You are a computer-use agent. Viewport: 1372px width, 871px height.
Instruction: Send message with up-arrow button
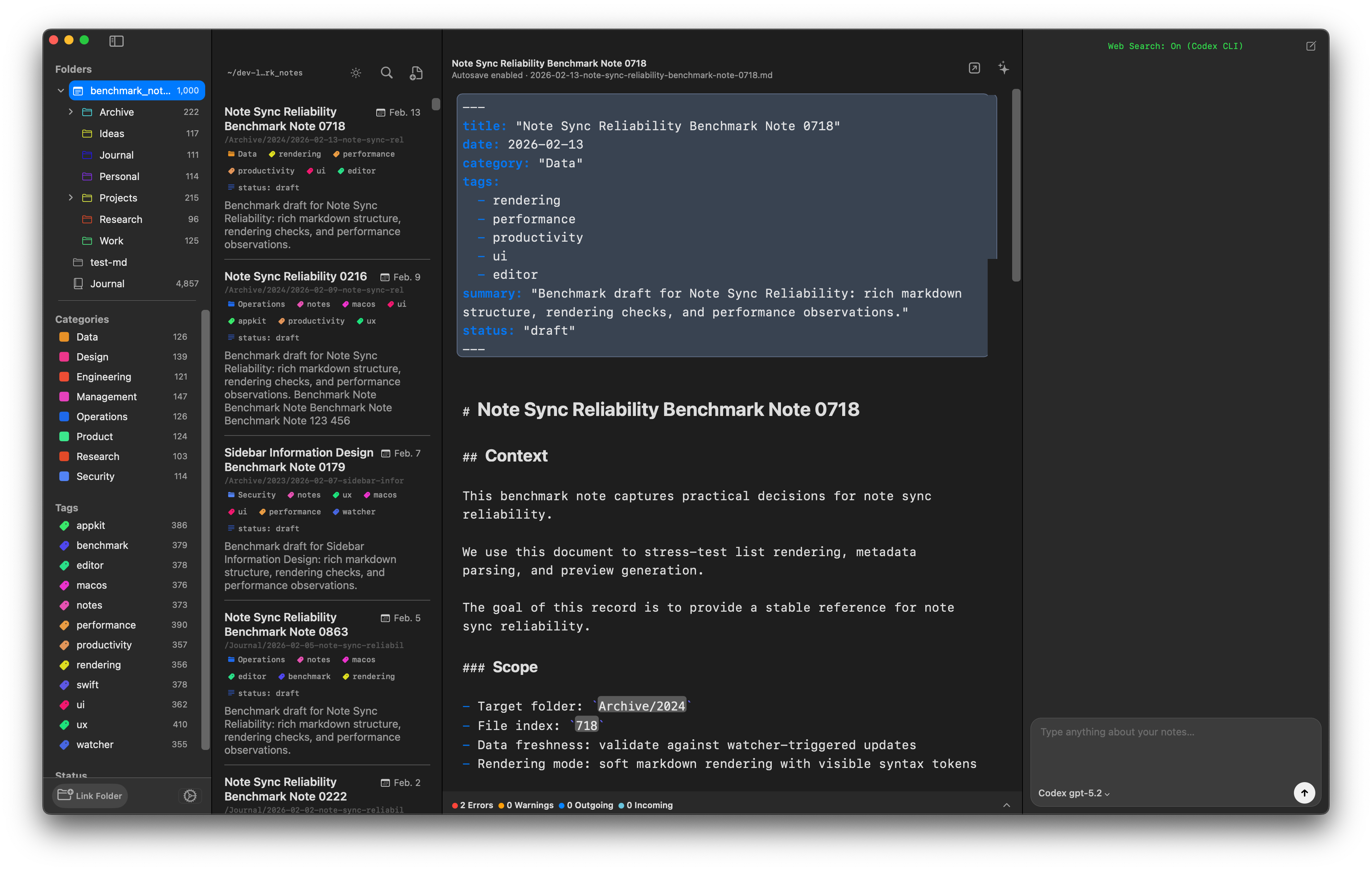coord(1304,792)
